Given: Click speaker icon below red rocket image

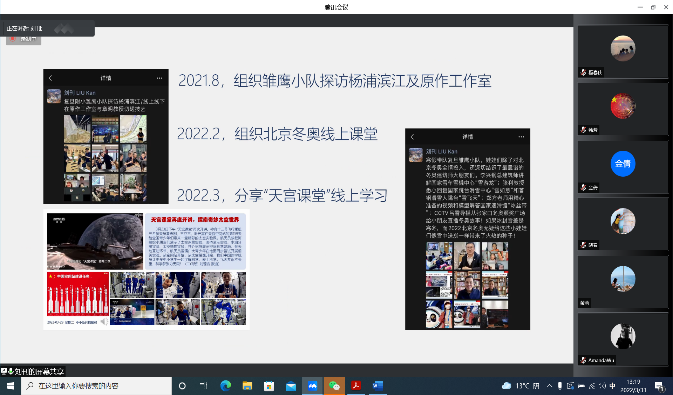Looking at the screenshot, I should [x=104, y=322].
